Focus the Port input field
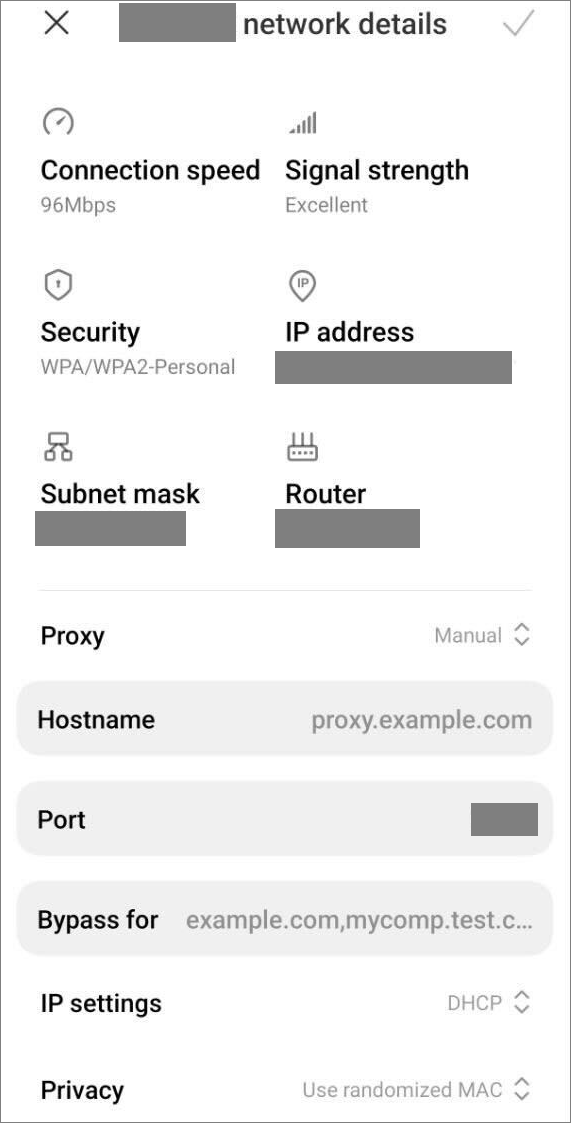This screenshot has height=1123, width=571. tap(284, 819)
